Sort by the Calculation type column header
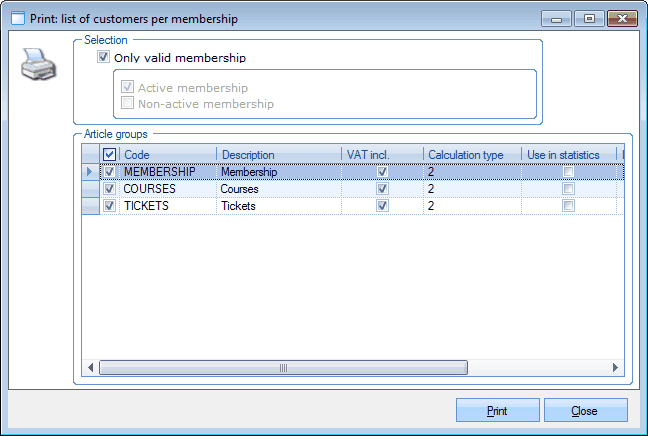This screenshot has width=648, height=436. coord(470,155)
